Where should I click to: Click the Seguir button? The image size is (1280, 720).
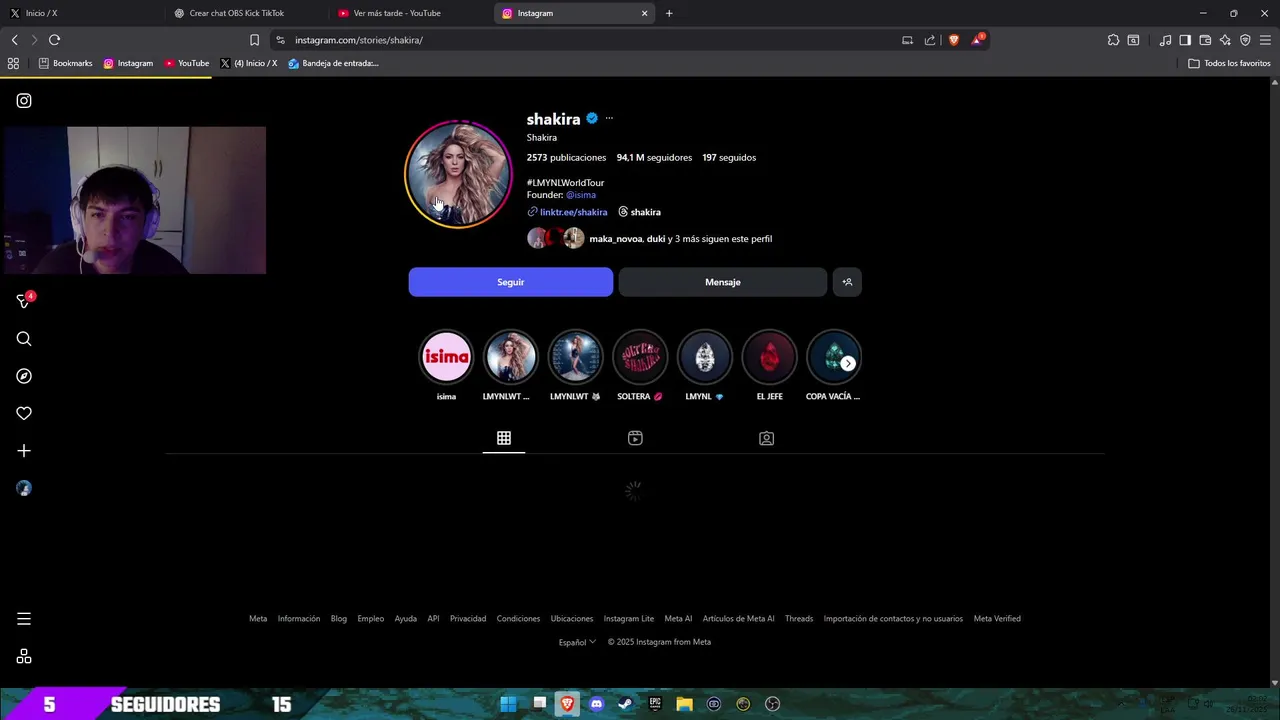click(511, 282)
